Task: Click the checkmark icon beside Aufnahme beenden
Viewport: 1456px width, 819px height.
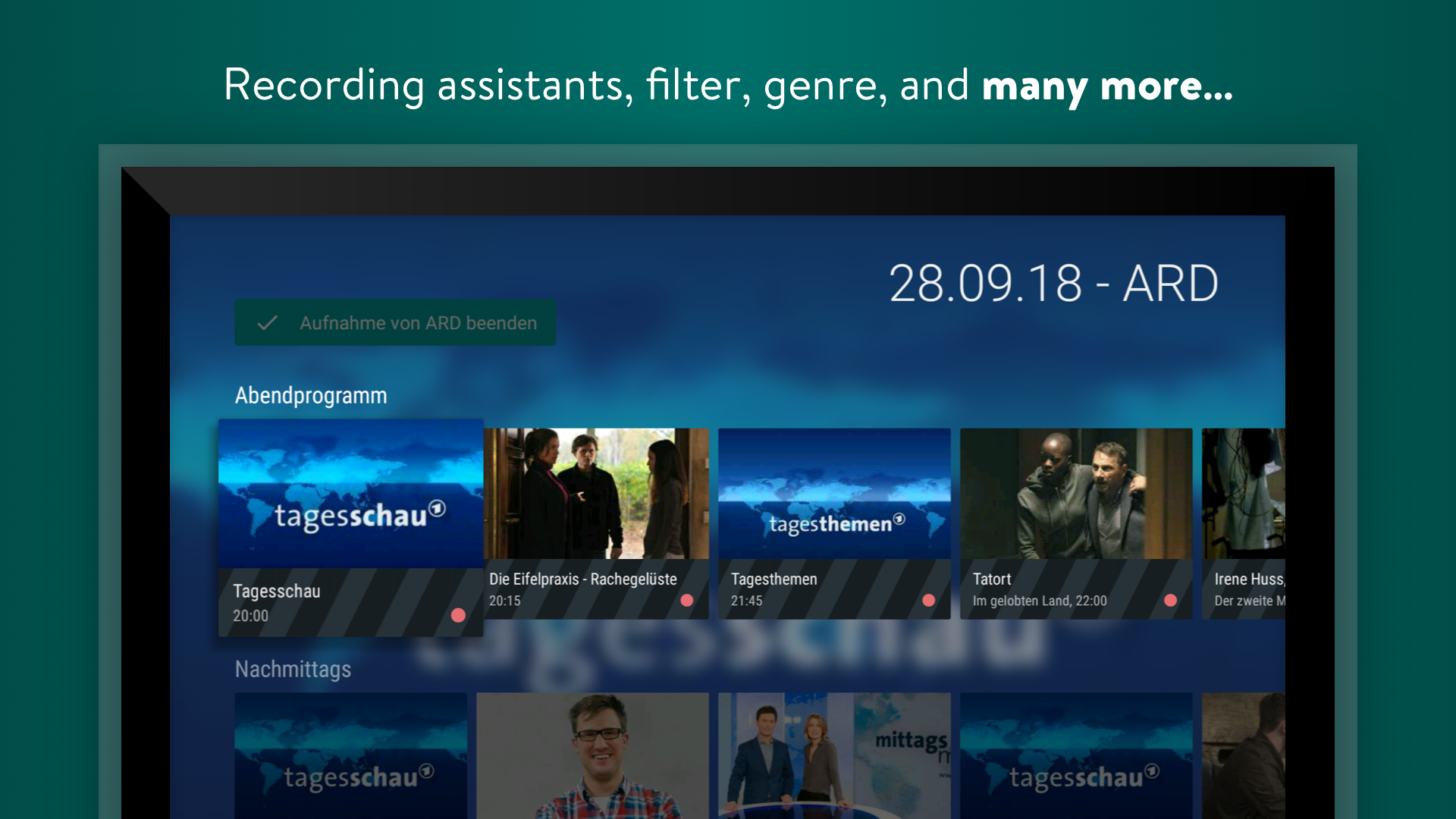Action: point(267,323)
